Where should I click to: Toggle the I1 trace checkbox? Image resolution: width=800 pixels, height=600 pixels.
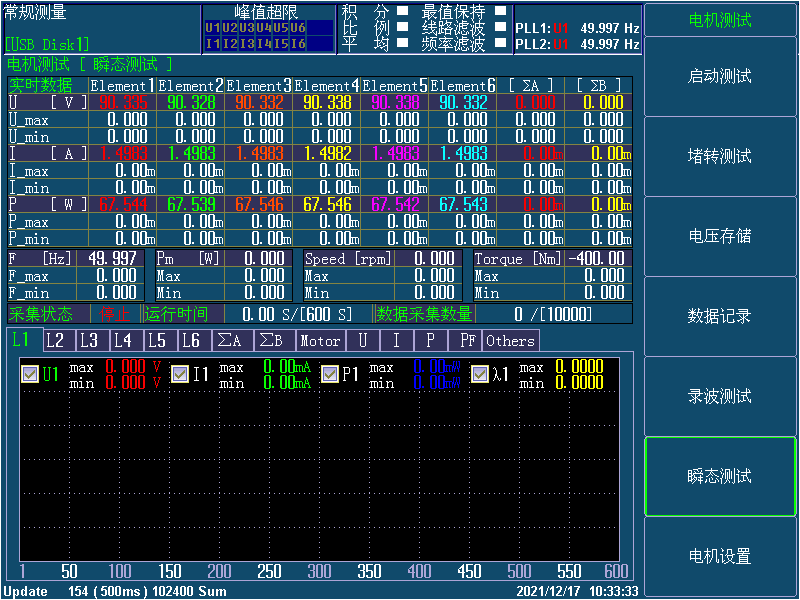tap(180, 374)
